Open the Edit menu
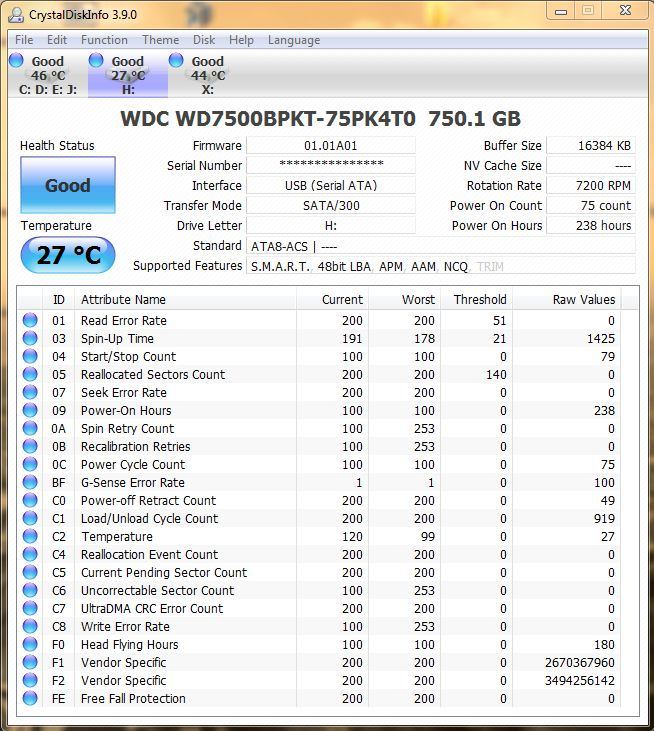Viewport: 654px width, 731px height. click(x=57, y=40)
